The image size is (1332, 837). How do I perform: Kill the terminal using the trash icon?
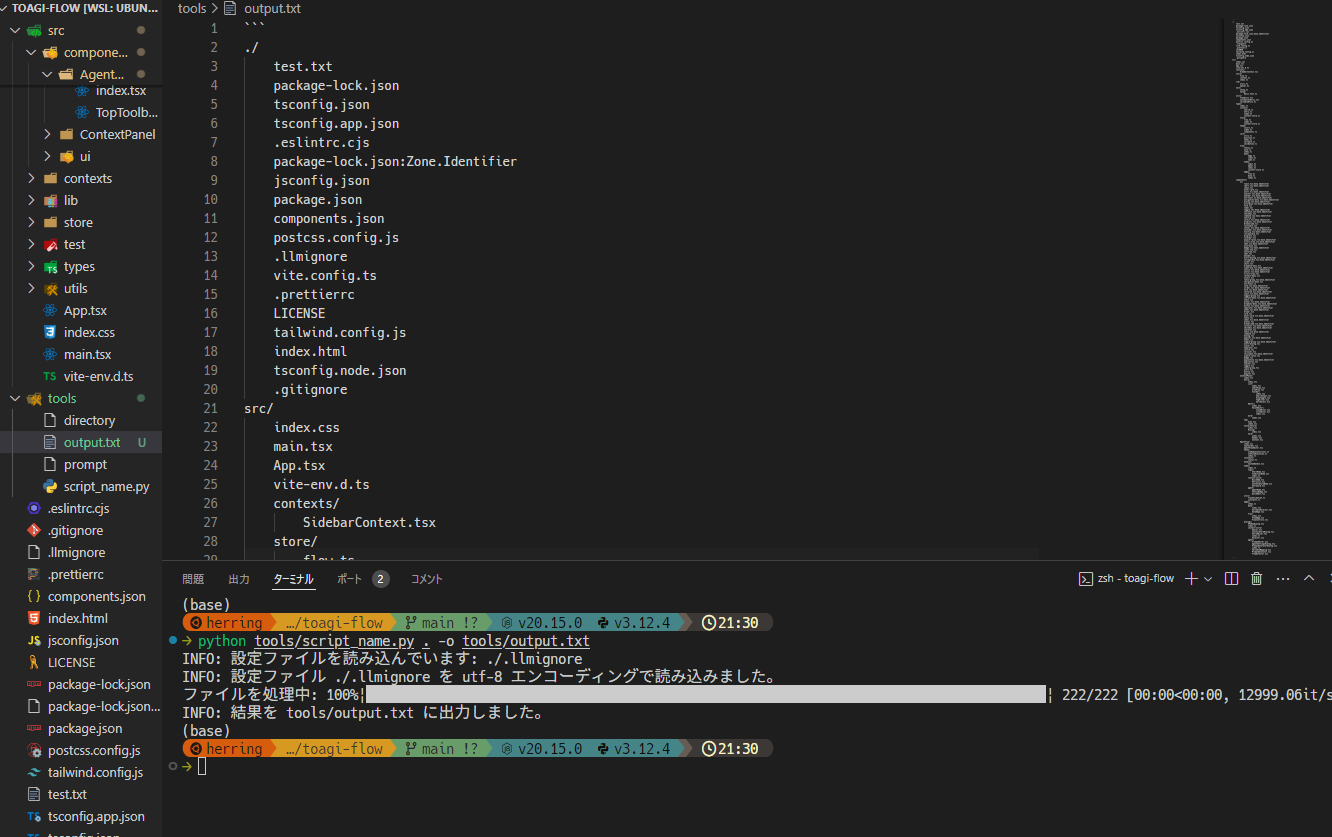pos(1257,579)
